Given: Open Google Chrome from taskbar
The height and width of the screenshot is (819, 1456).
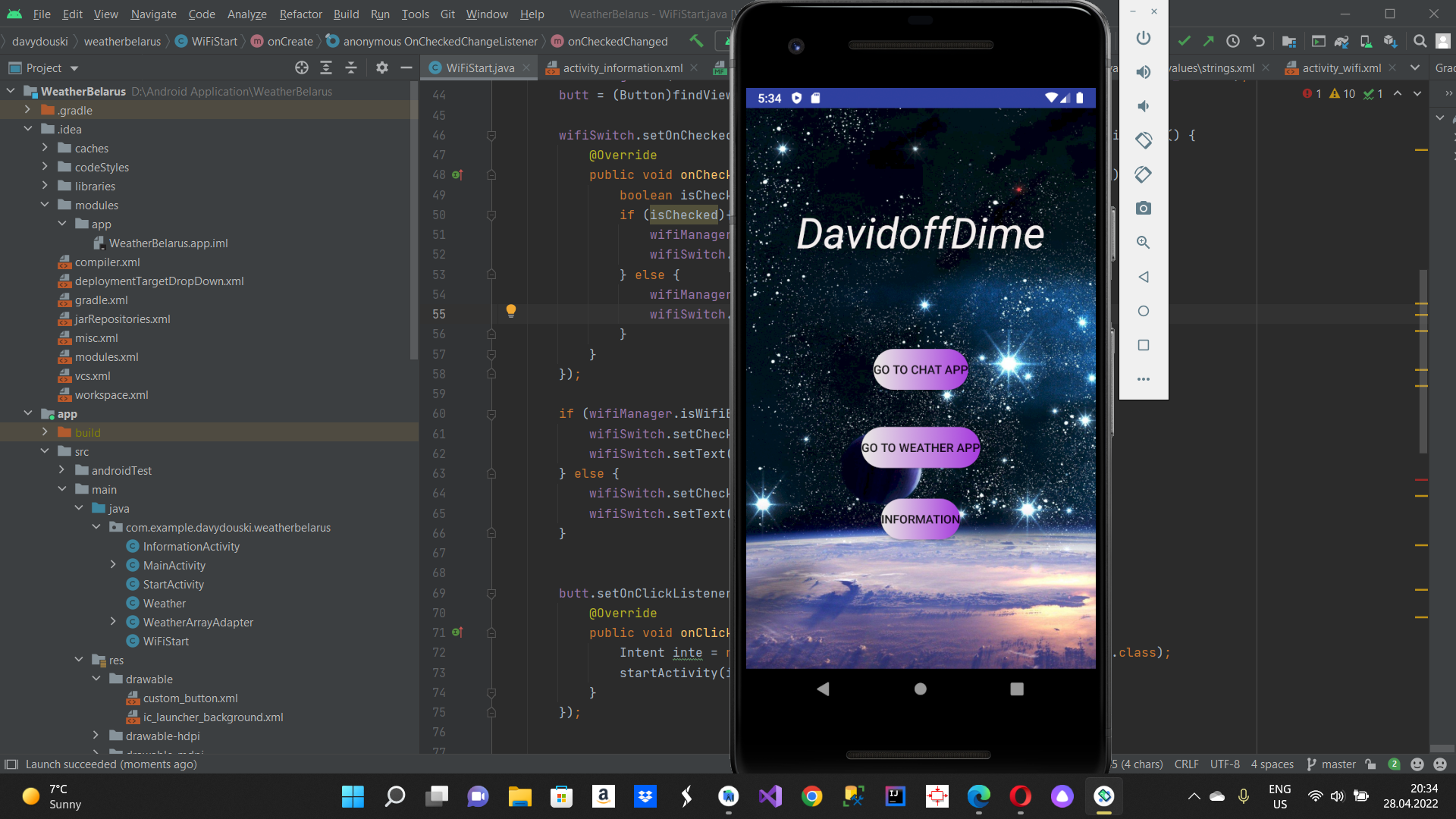Looking at the screenshot, I should pyautogui.click(x=812, y=796).
